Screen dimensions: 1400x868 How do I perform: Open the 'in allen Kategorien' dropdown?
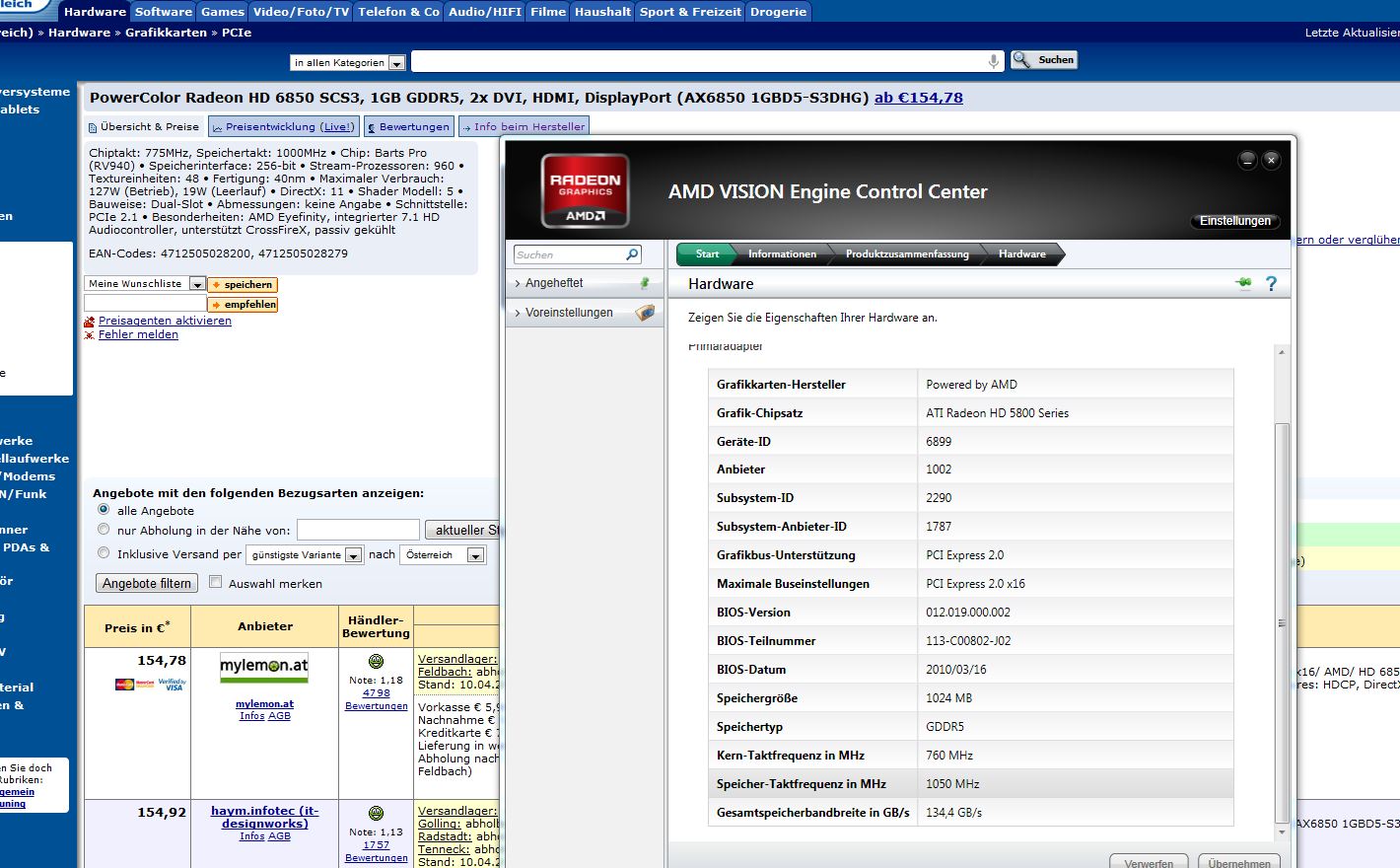click(x=348, y=62)
